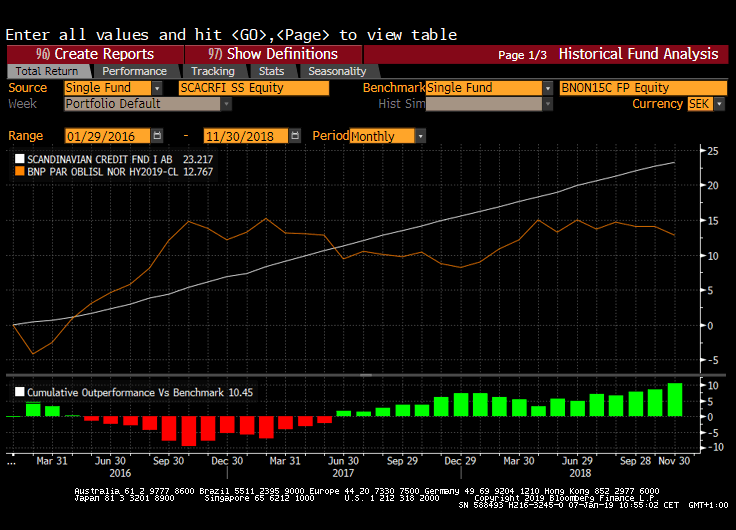
Task: Switch to the Total Return tab
Action: click(47, 71)
